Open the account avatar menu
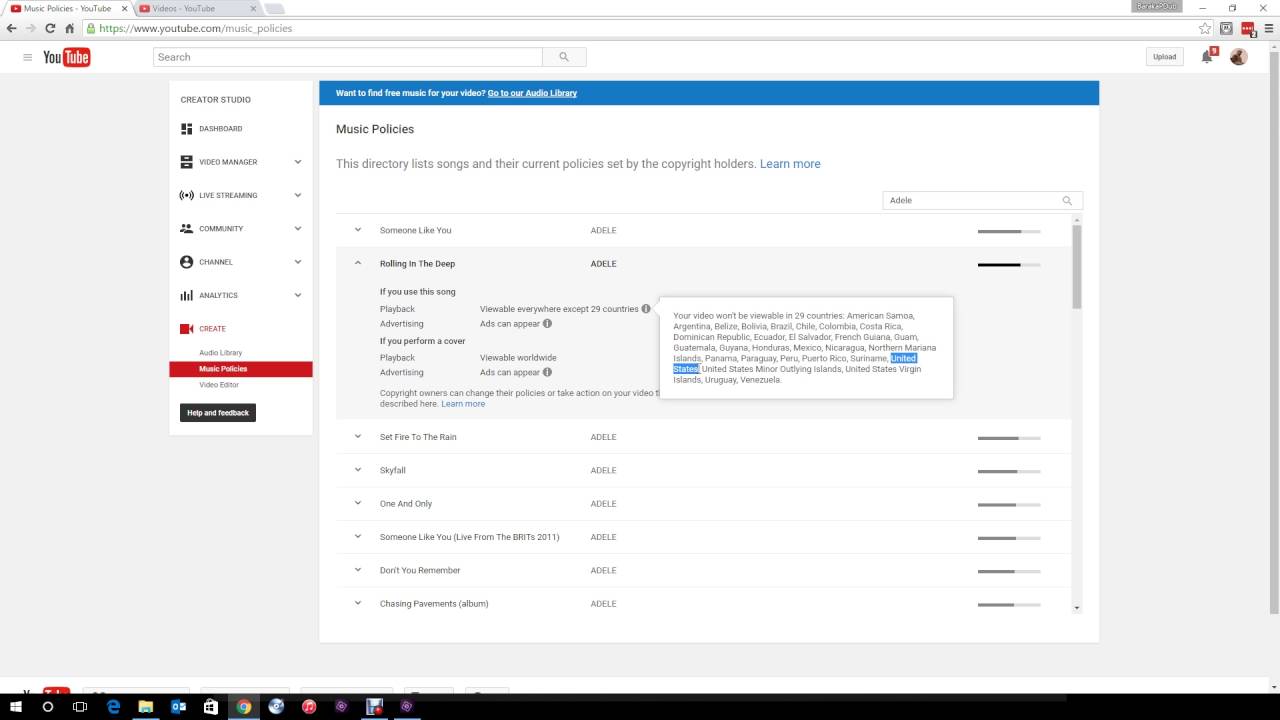 [x=1238, y=57]
